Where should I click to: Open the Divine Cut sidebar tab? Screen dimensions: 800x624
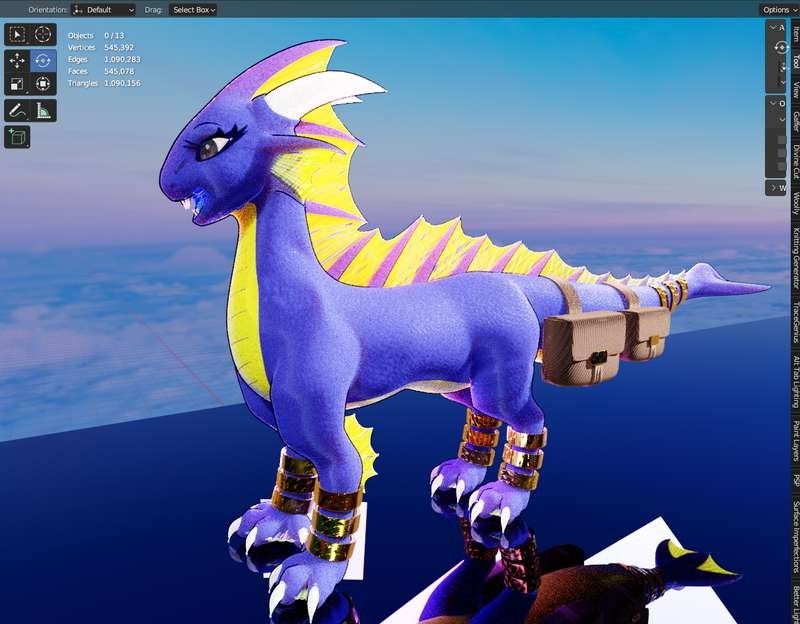795,162
